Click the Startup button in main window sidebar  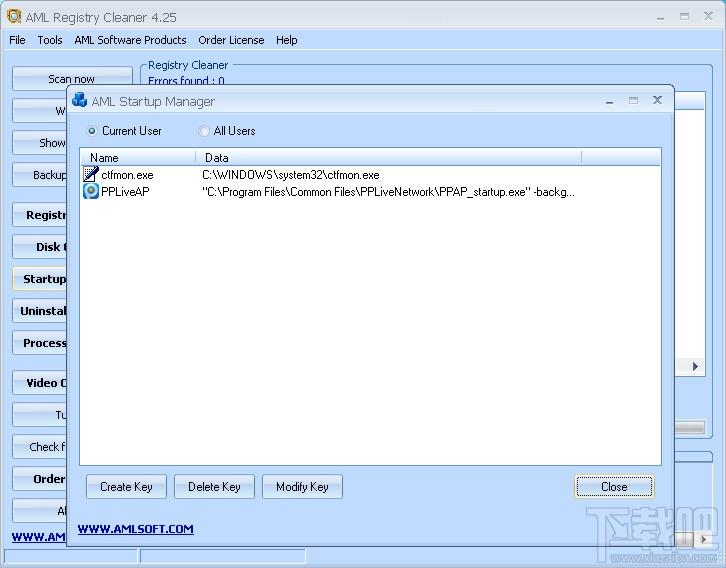click(x=40, y=279)
